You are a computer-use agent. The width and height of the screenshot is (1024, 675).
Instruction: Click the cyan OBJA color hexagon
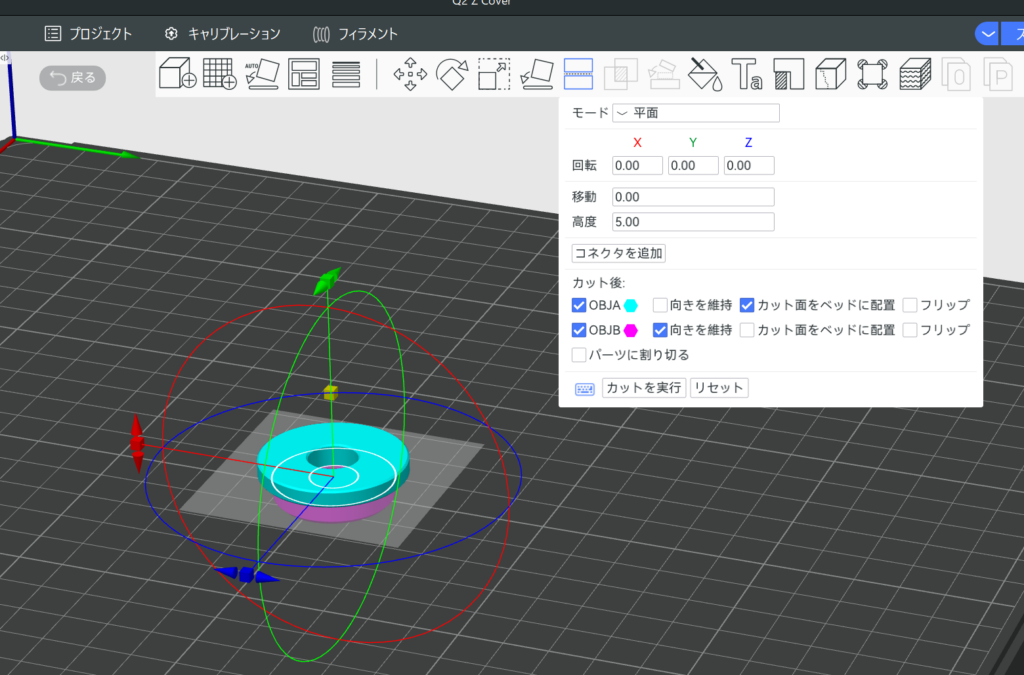631,305
